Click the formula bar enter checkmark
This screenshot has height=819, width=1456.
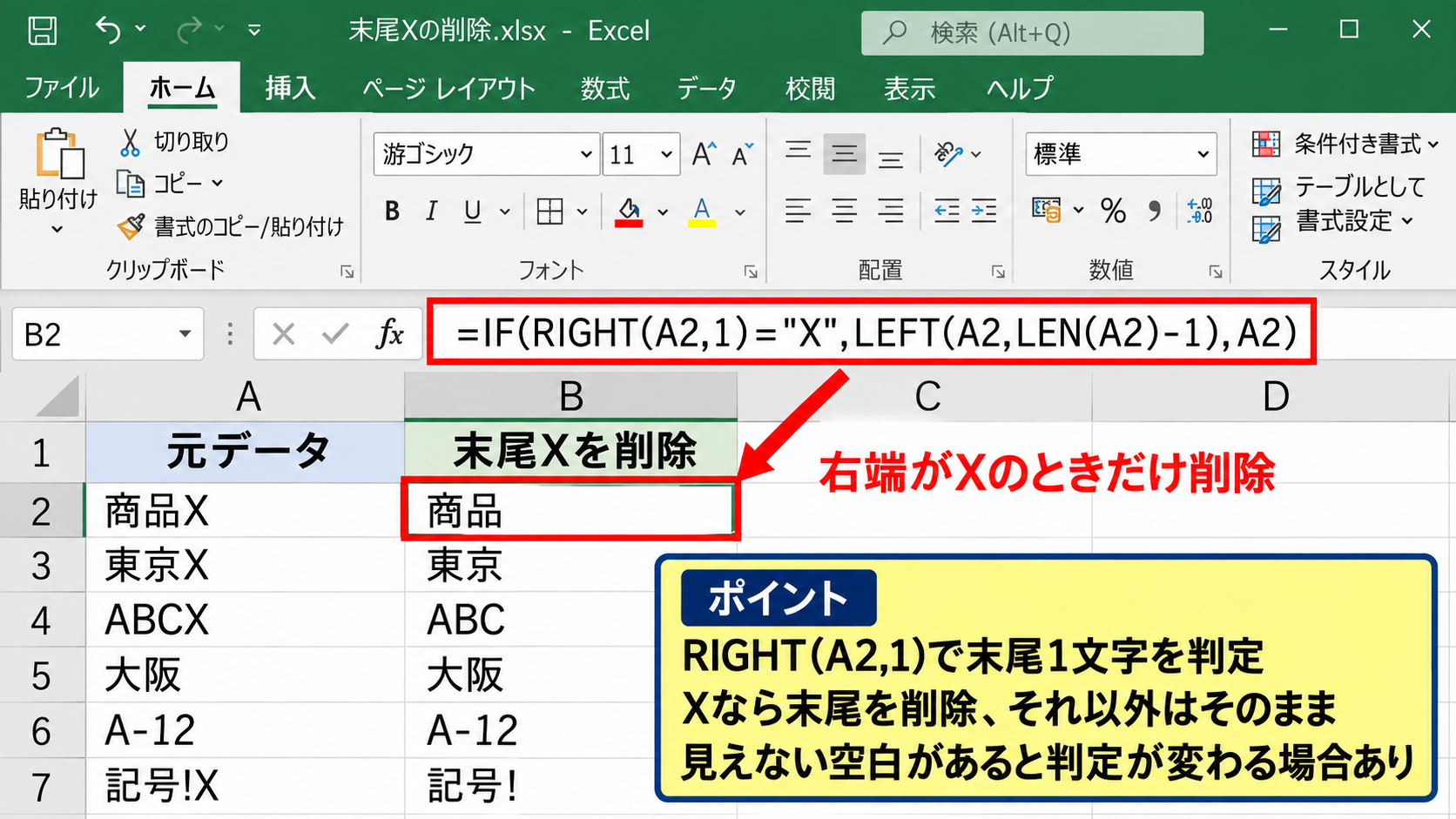(335, 333)
